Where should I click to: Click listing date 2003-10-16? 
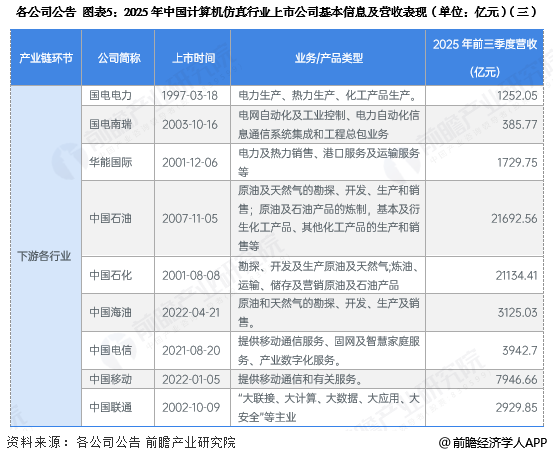190,125
